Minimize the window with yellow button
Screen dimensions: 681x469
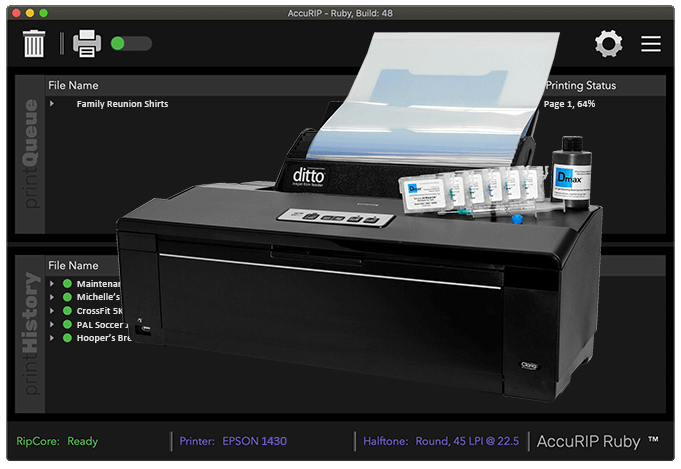(x=30, y=13)
